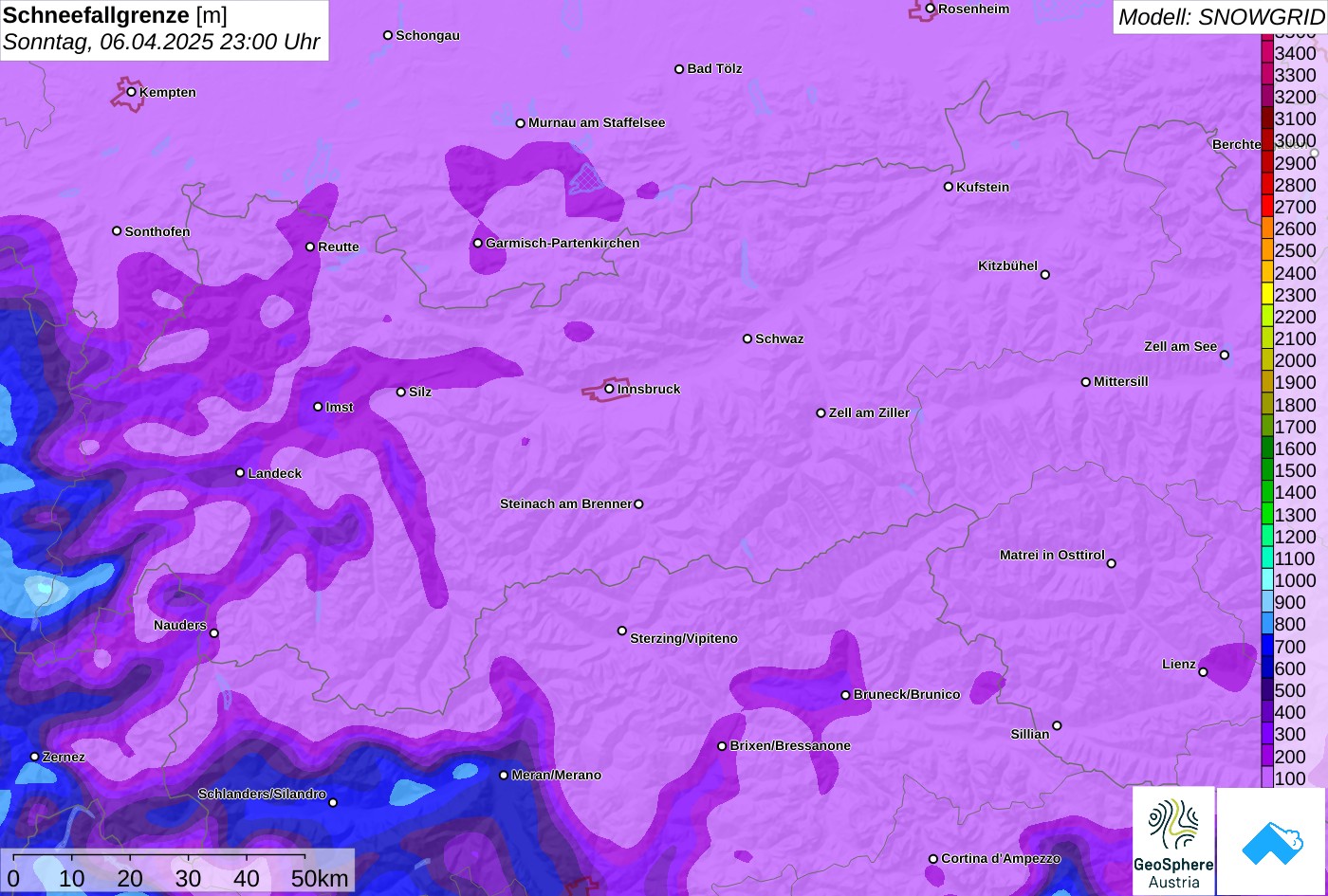Select the Garmisch-Partenkirchen marker dot
The image size is (1328, 896).
click(x=478, y=243)
